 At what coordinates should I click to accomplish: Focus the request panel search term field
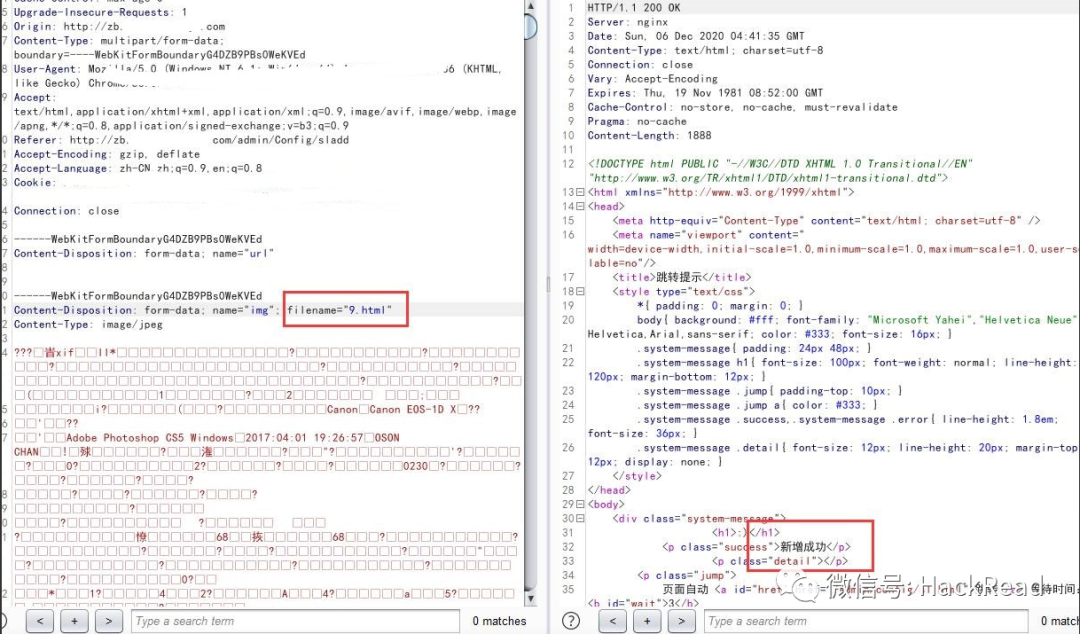click(x=294, y=620)
